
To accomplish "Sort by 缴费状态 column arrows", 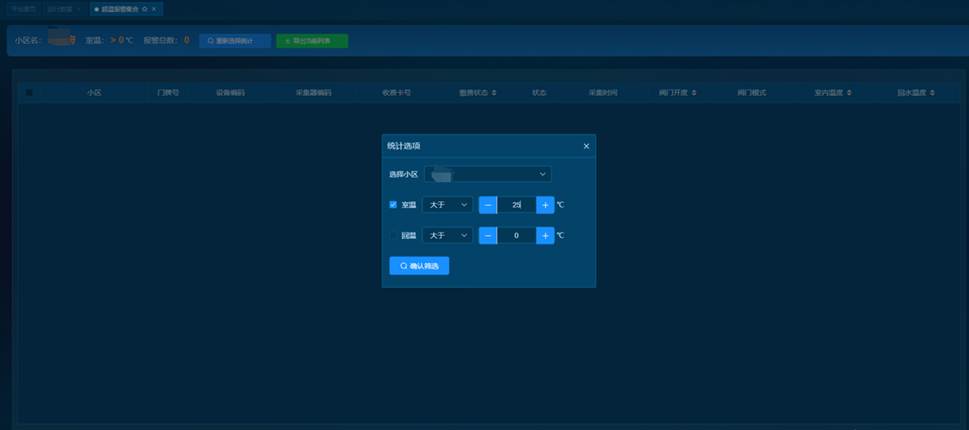I will pos(494,93).
